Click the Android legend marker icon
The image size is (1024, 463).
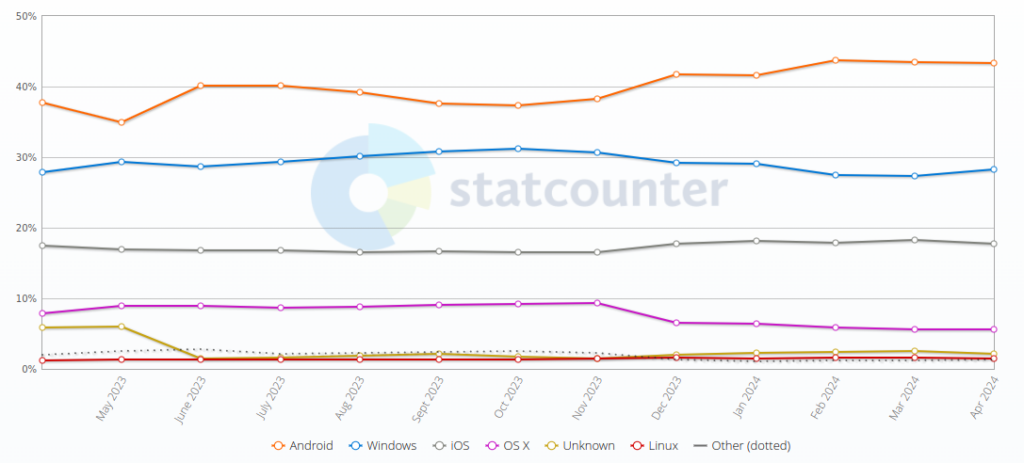(279, 445)
